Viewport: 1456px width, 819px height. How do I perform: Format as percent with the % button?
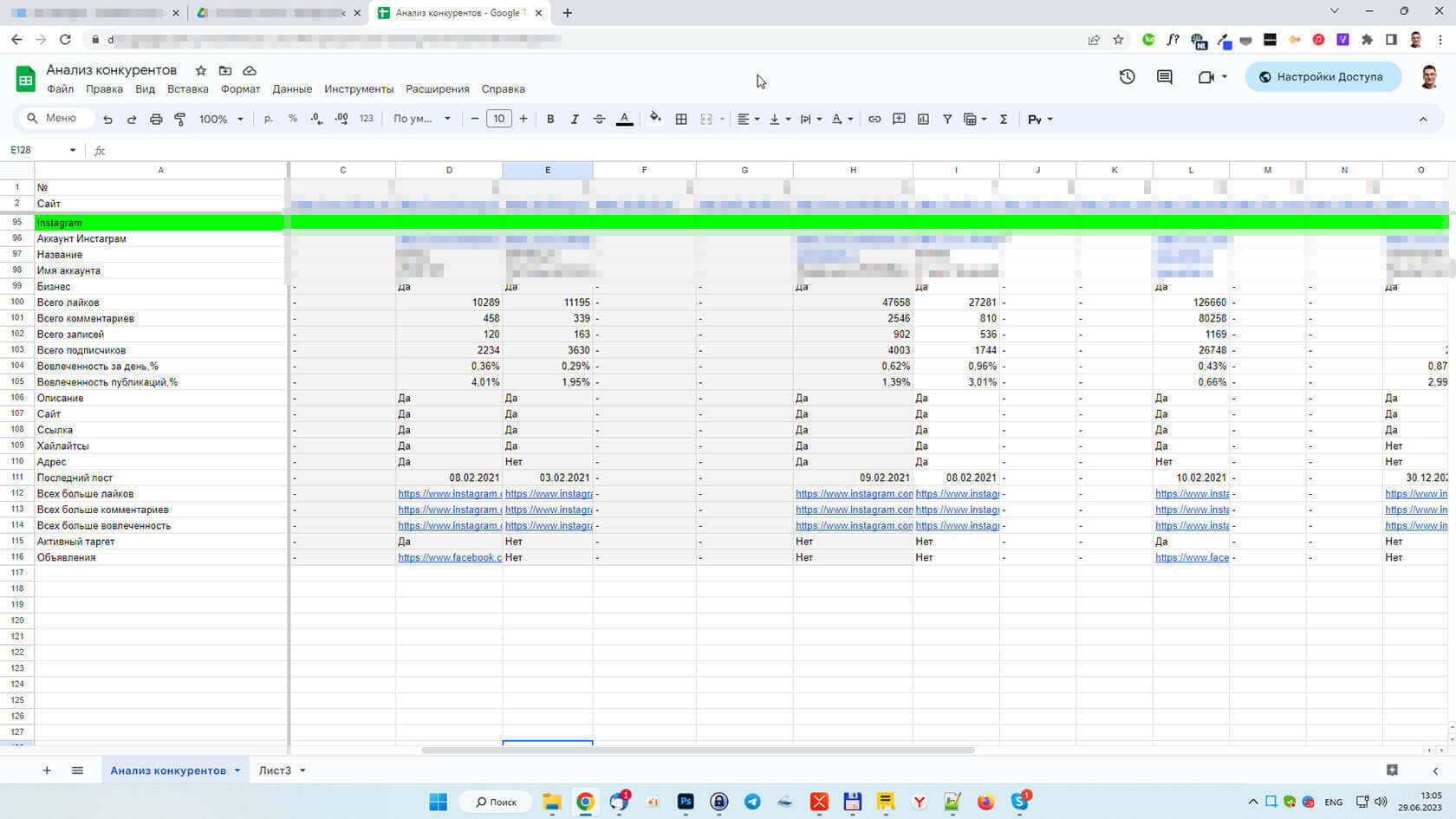(293, 119)
